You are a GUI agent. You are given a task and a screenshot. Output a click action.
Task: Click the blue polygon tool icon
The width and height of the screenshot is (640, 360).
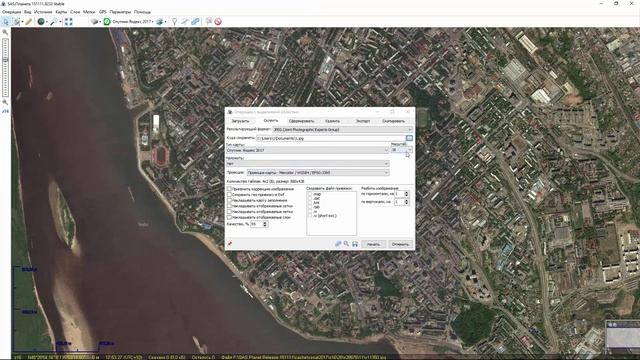click(196, 22)
